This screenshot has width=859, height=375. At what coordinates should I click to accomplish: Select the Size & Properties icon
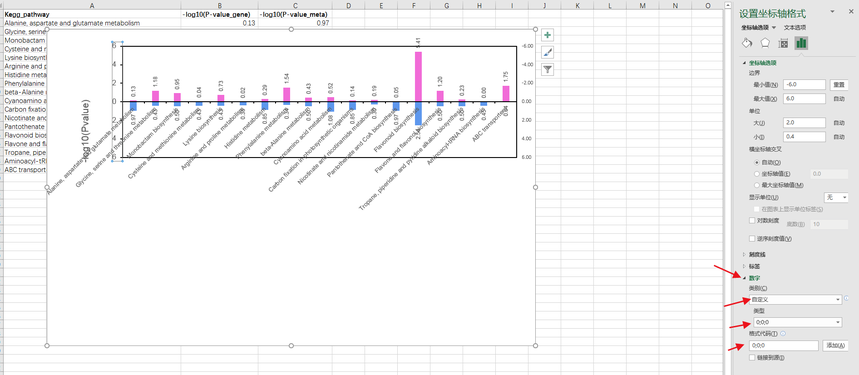[x=783, y=43]
